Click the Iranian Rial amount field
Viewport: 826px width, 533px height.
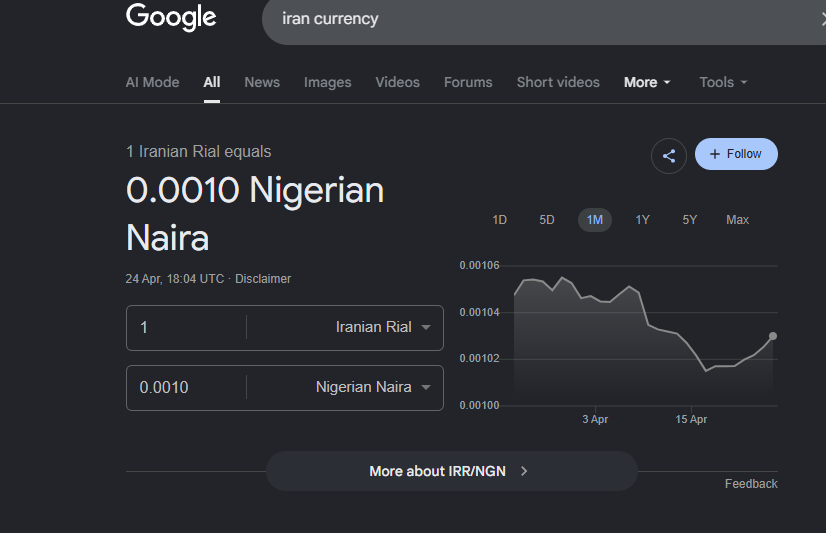[x=187, y=328]
